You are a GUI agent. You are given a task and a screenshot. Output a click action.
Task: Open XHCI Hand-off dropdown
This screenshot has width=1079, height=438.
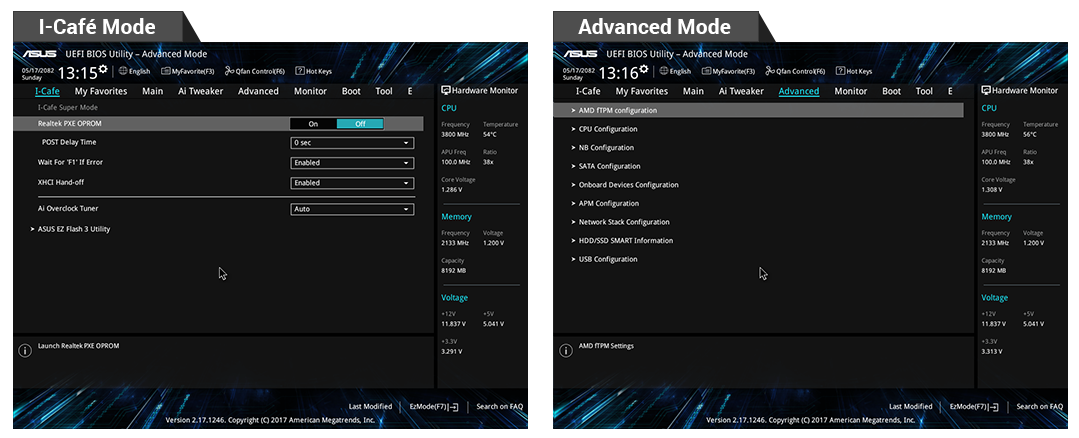352,183
